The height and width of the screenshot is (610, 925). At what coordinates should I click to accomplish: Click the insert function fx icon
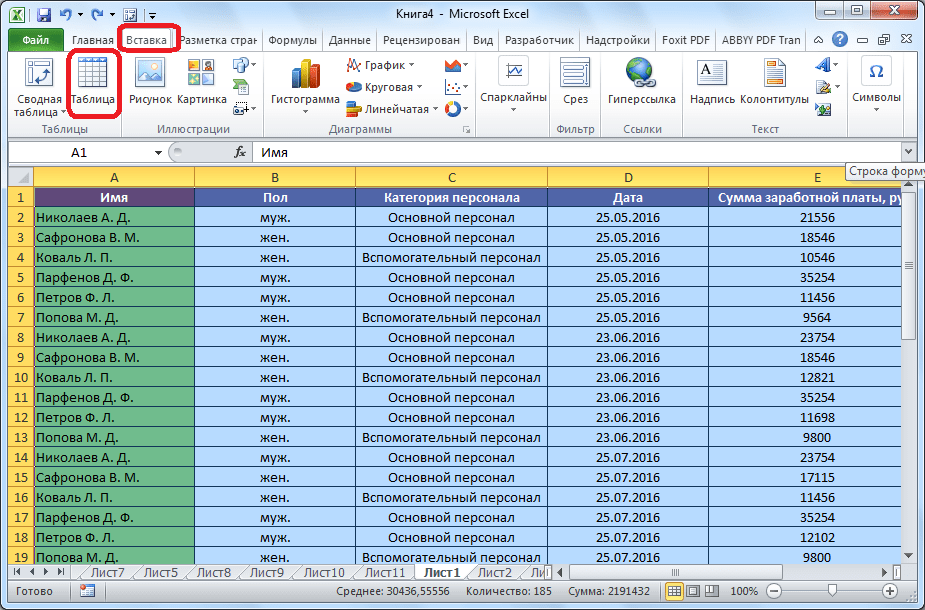[x=240, y=152]
